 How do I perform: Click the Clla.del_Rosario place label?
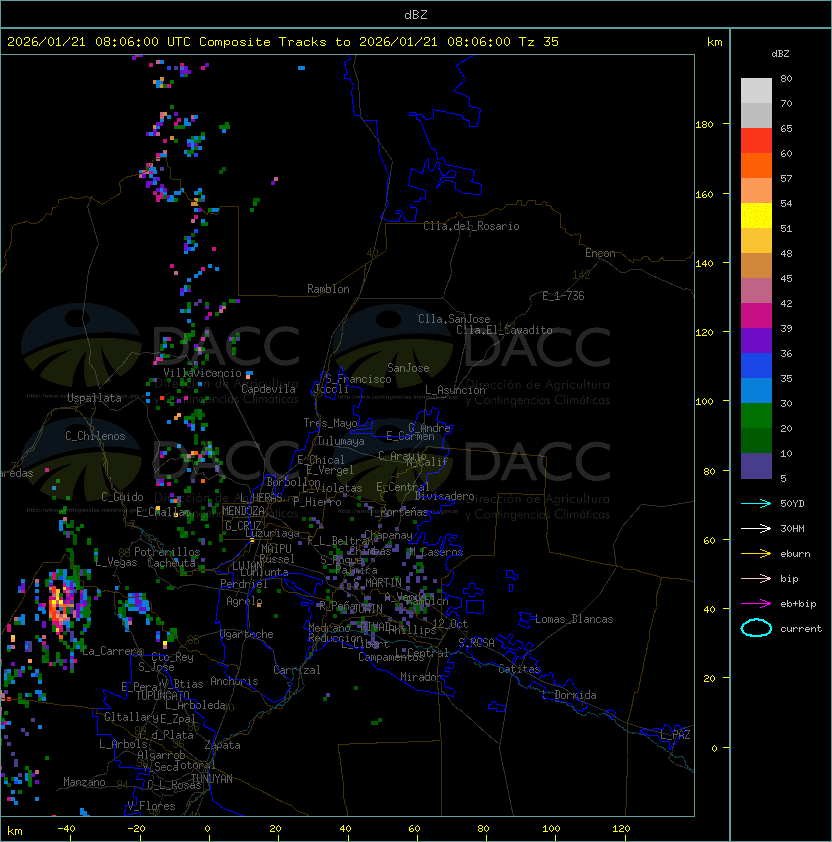tap(471, 226)
